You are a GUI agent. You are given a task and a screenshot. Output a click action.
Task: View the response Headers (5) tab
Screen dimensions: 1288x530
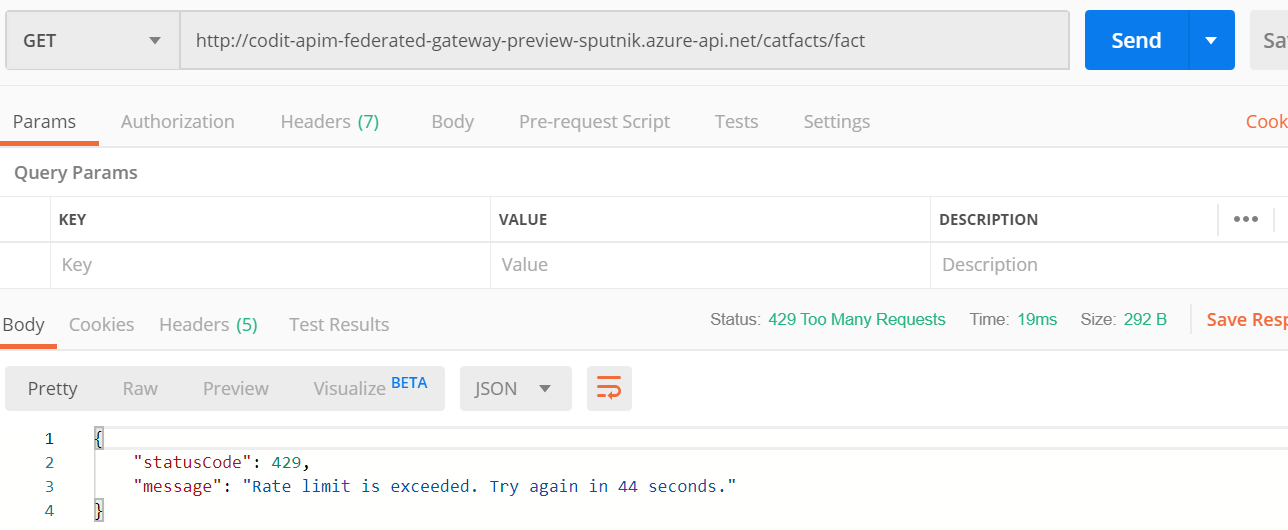click(x=208, y=325)
